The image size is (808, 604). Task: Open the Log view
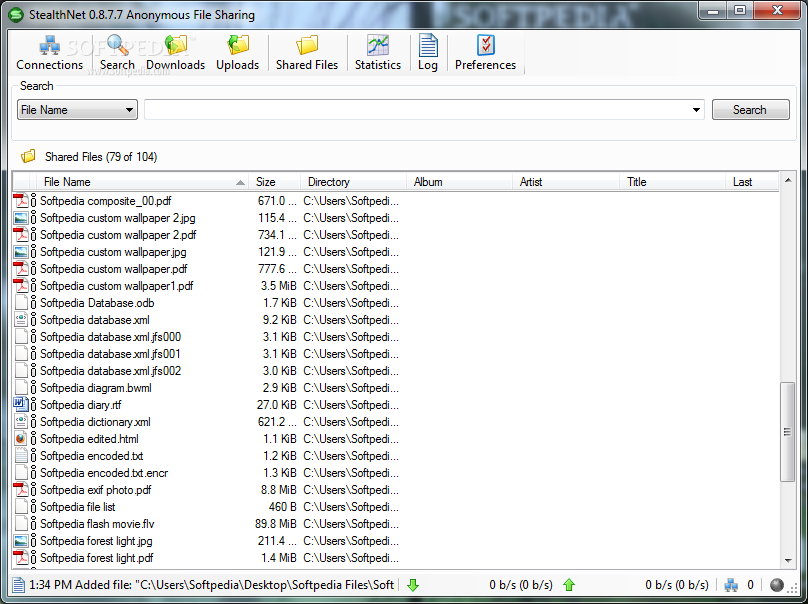tap(428, 53)
